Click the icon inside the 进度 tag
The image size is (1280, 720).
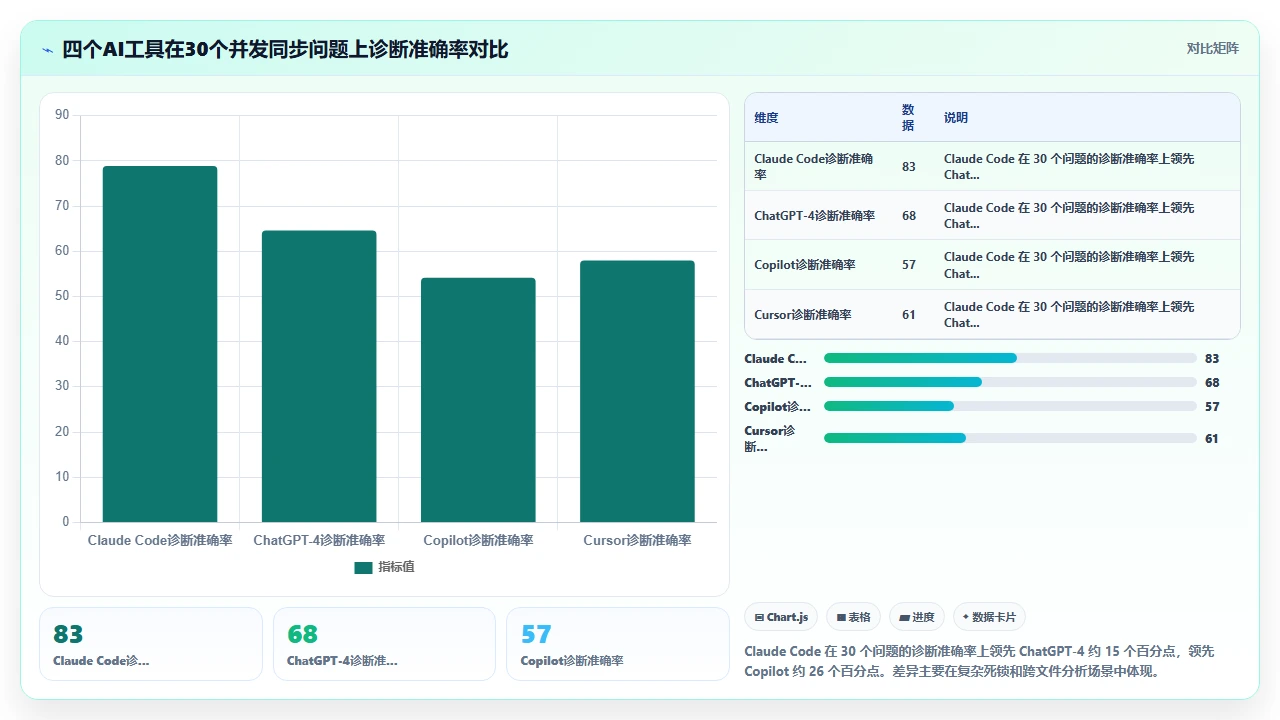coord(904,618)
